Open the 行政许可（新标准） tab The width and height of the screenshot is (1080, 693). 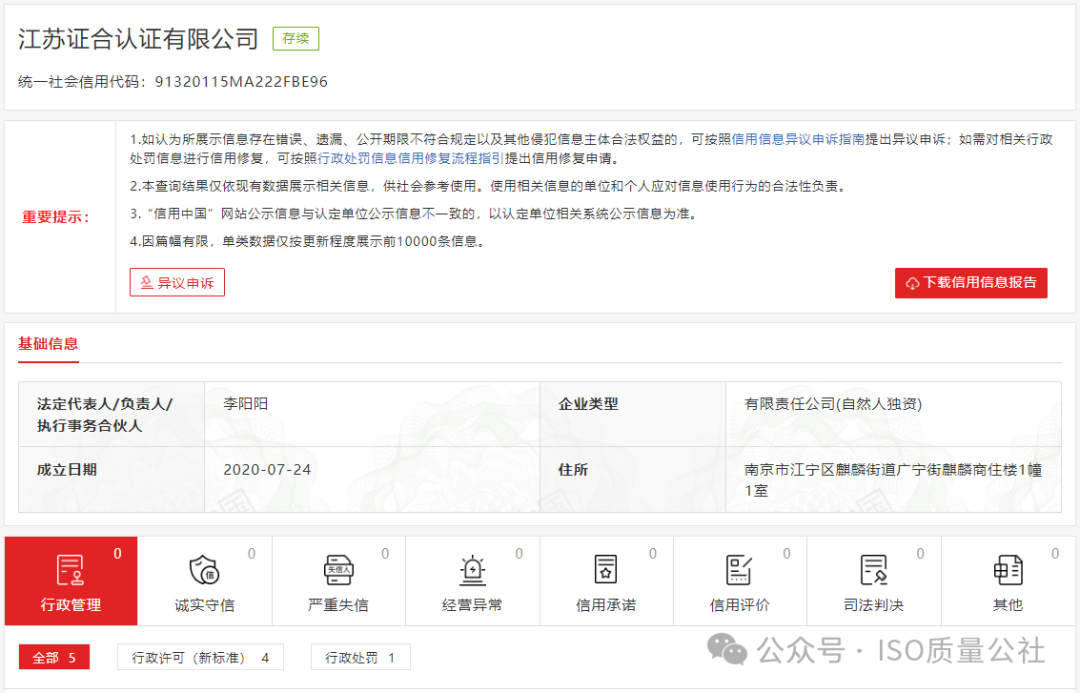(200, 657)
